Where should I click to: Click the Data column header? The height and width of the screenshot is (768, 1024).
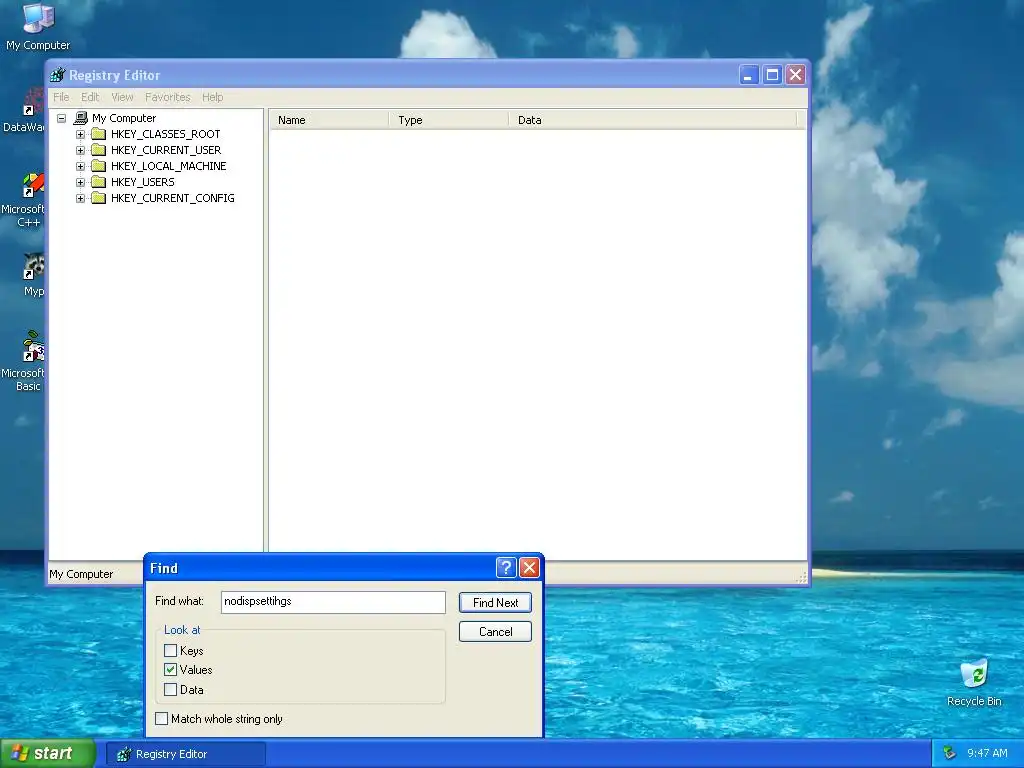(653, 120)
